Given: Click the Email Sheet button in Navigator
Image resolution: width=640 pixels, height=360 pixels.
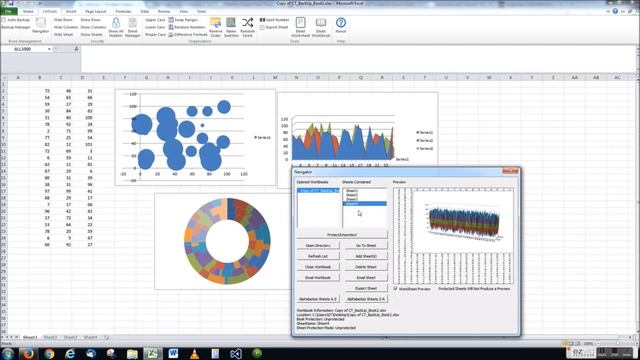Looking at the screenshot, I should pyautogui.click(x=366, y=277).
